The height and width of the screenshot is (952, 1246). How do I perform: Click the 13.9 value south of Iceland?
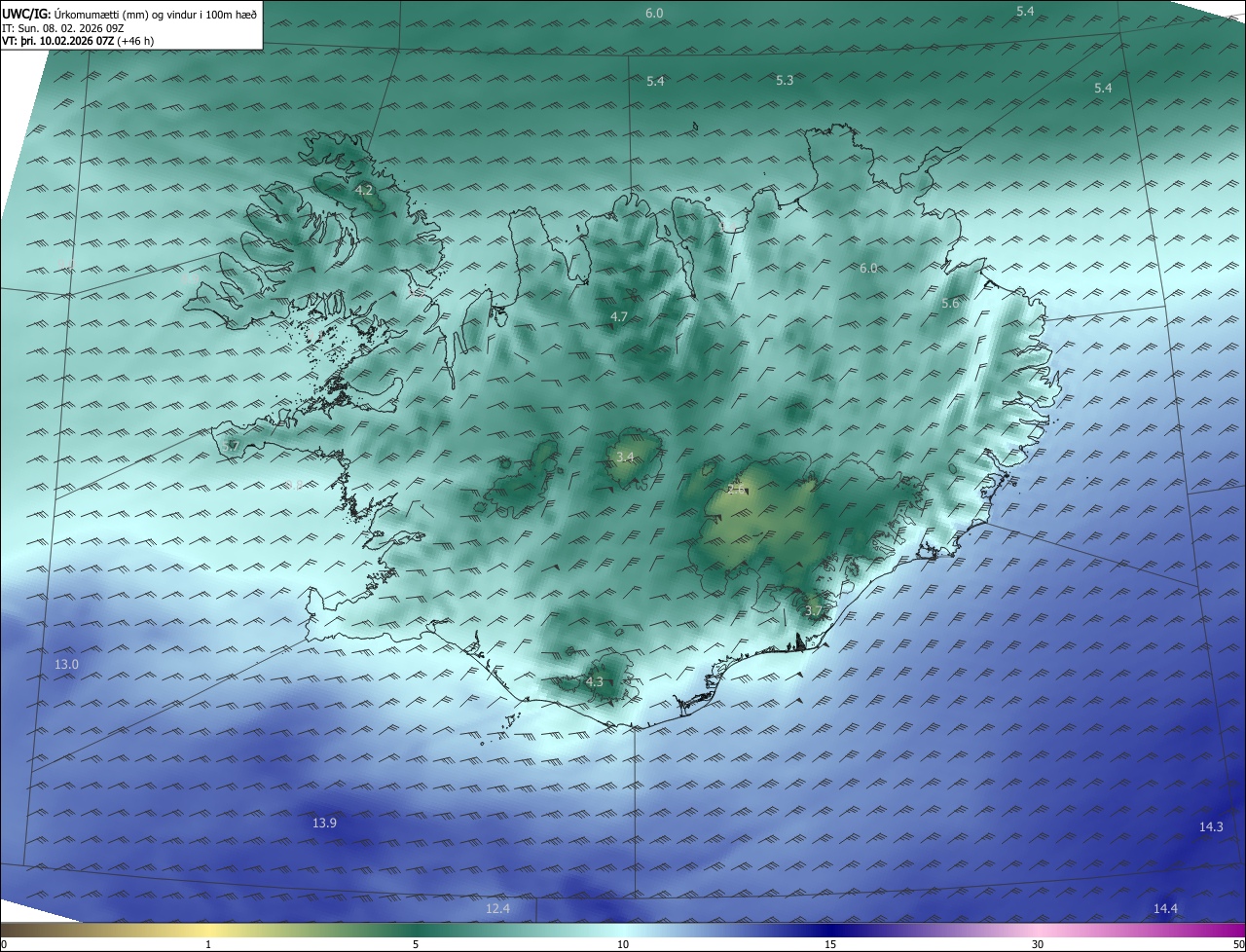coord(324,823)
